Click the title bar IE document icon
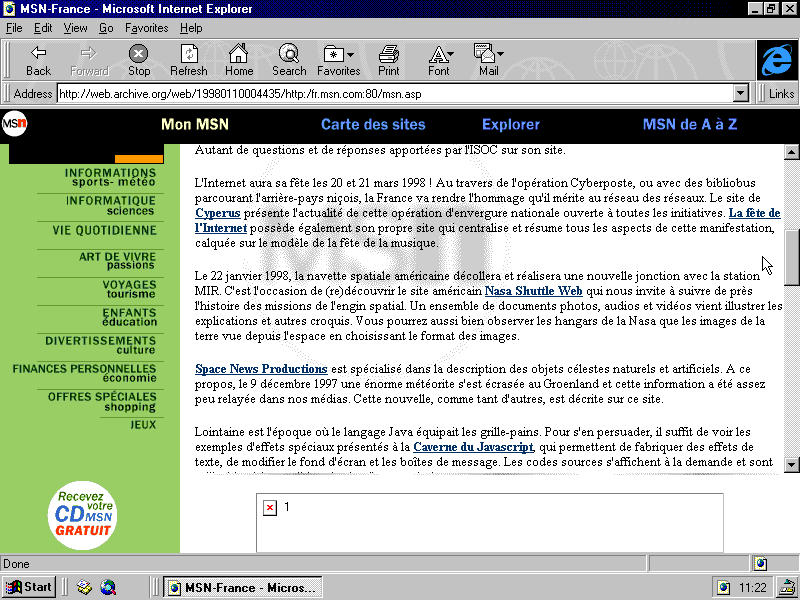 (9, 9)
